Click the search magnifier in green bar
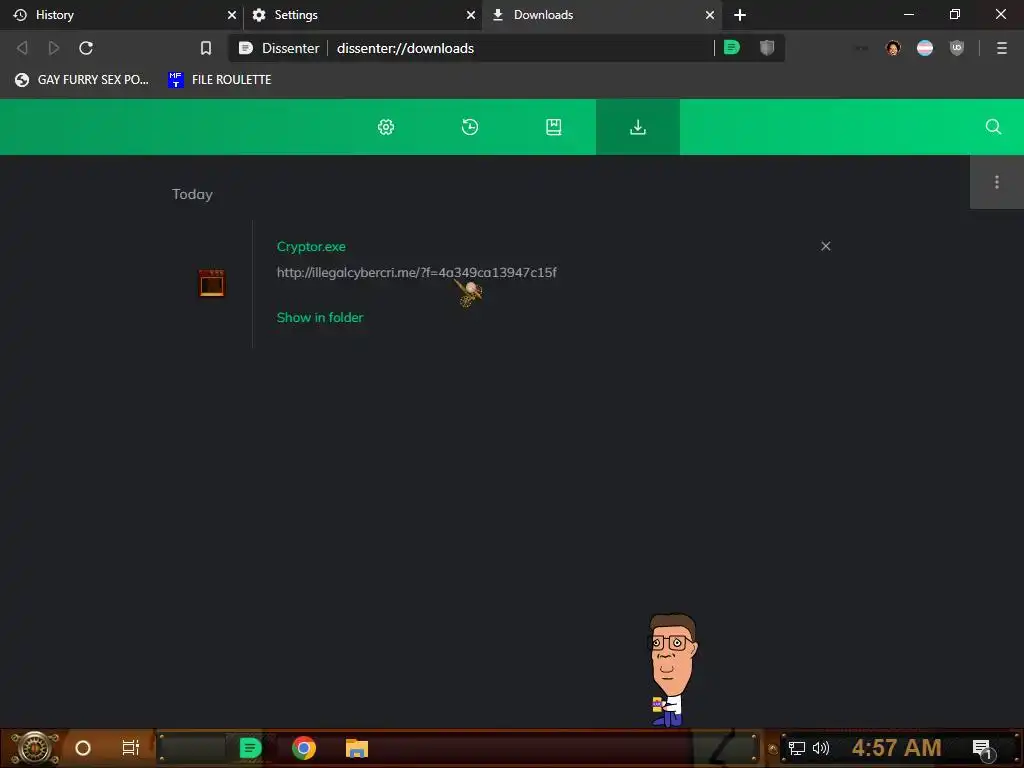 (993, 127)
